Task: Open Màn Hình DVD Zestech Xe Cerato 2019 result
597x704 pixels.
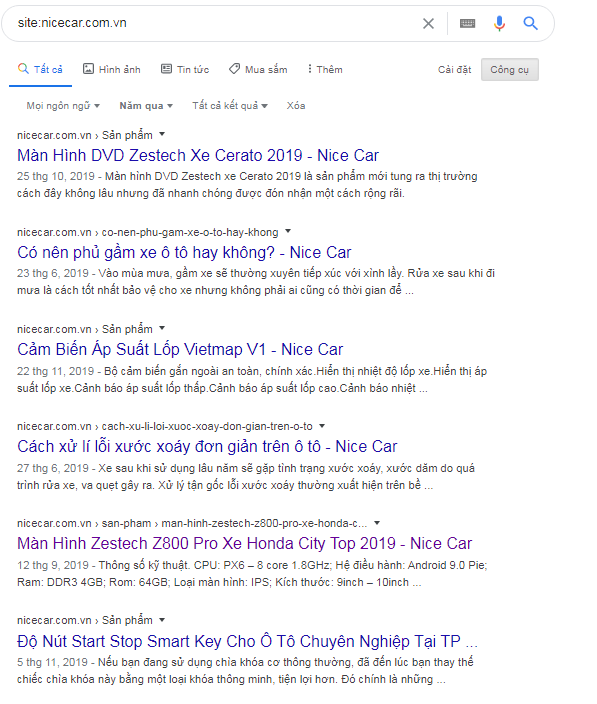Action: (198, 155)
